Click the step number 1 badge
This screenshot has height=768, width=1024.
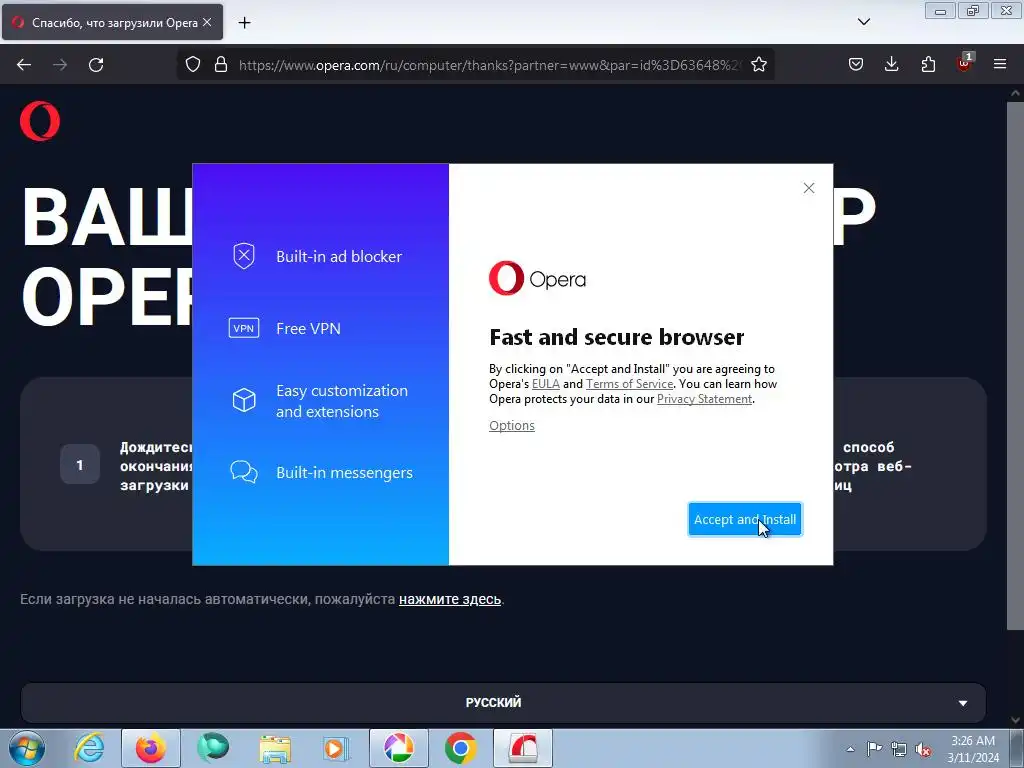(80, 464)
